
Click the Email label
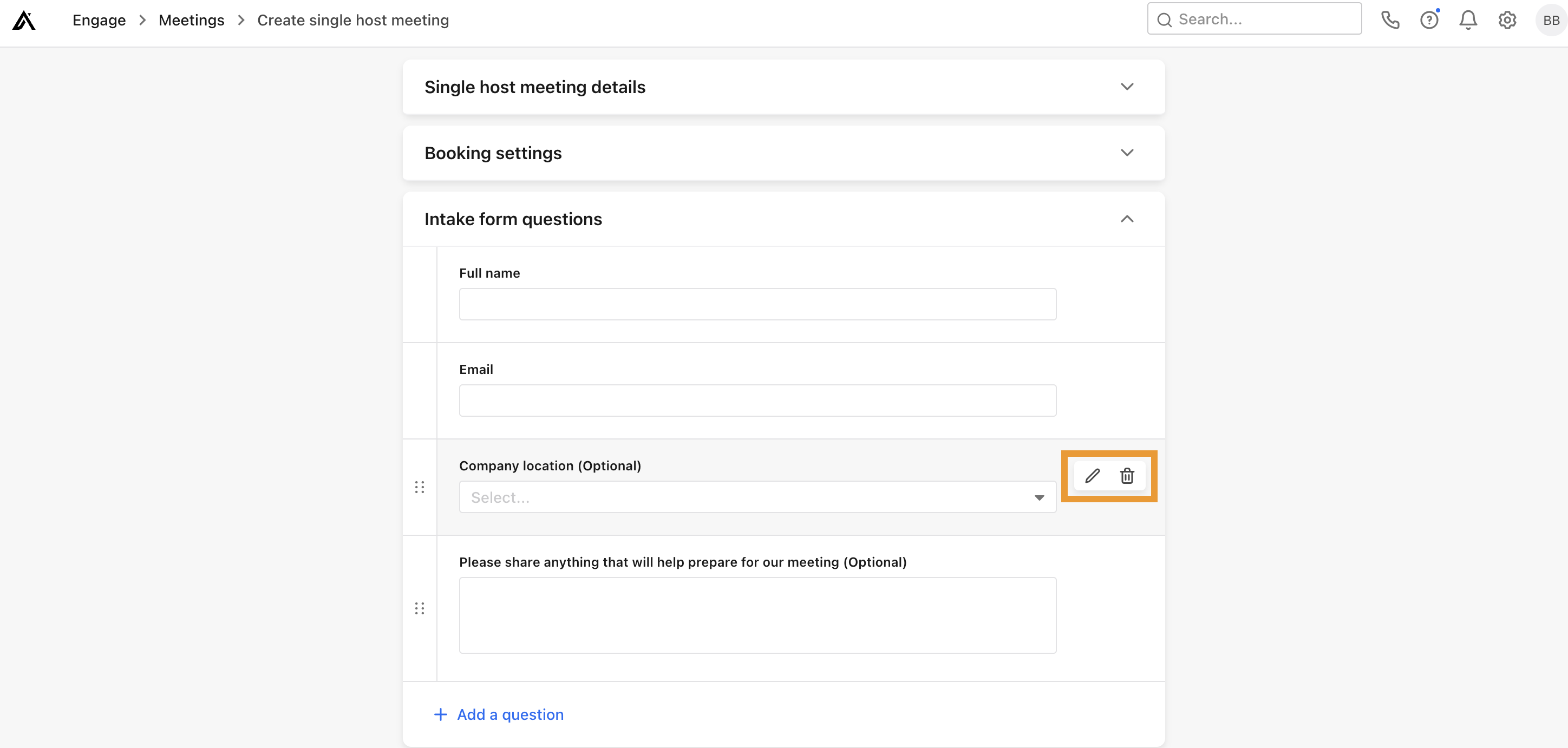[476, 370]
